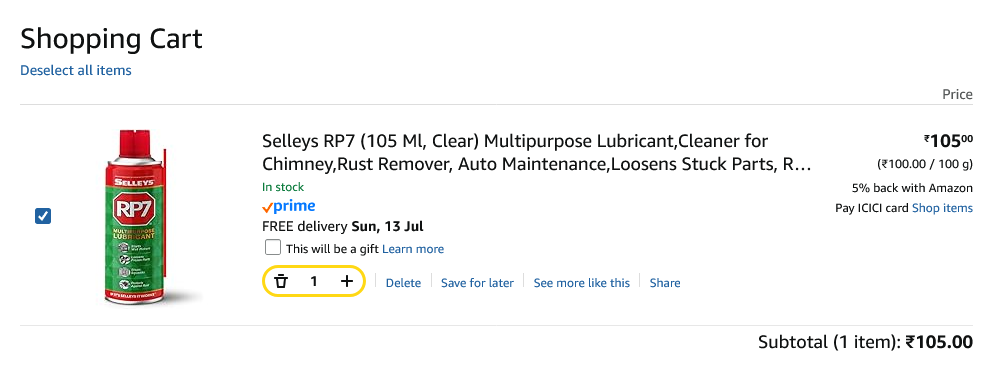Increase quantity with the plus icon

347,282
